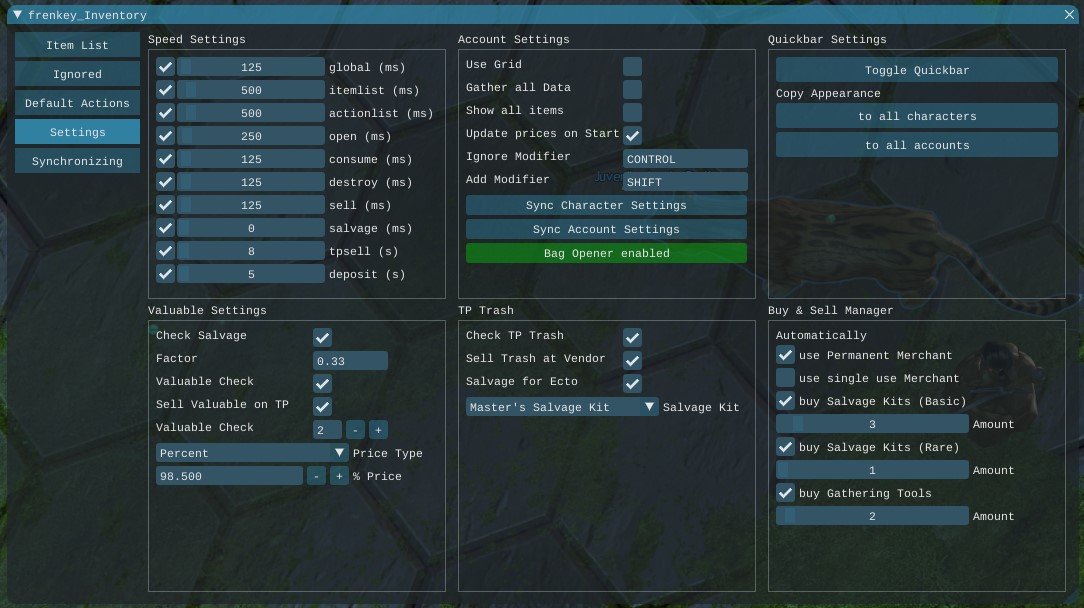The height and width of the screenshot is (608, 1084).
Task: Open the Price Type Percent dropdown
Action: 252,453
